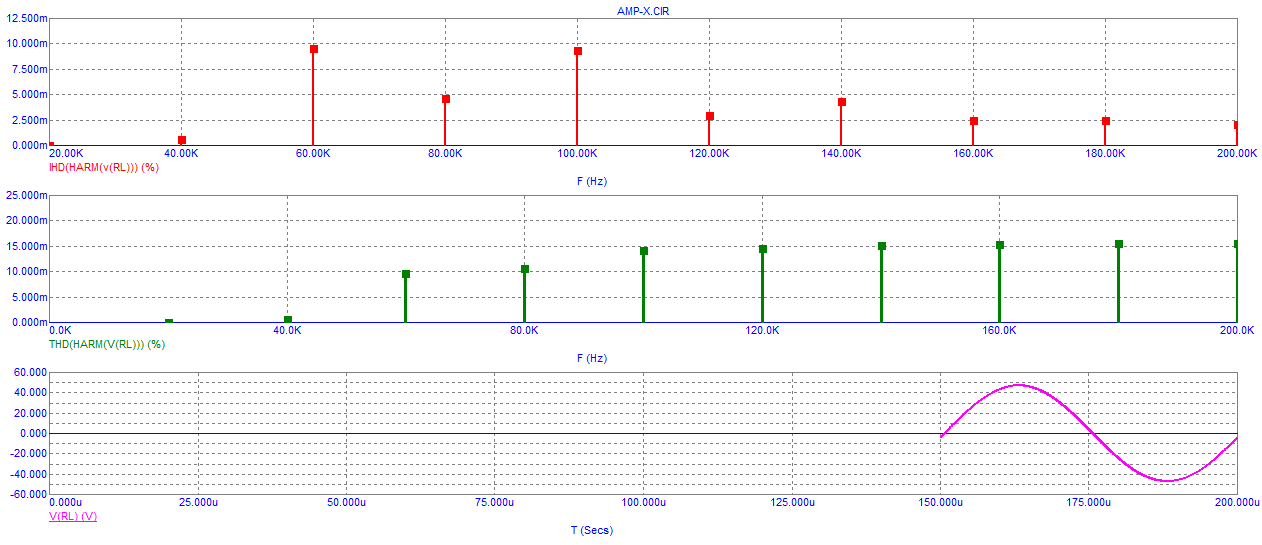Screen dimensions: 1262x545
Task: Click the positive peak of the magenta V(RL) waveform
Action: point(1018,385)
